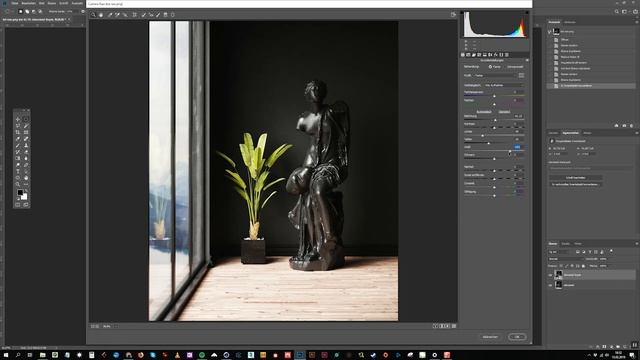640x360 pixels.
Task: Click OK in Camera Raw dialog
Action: (517, 337)
